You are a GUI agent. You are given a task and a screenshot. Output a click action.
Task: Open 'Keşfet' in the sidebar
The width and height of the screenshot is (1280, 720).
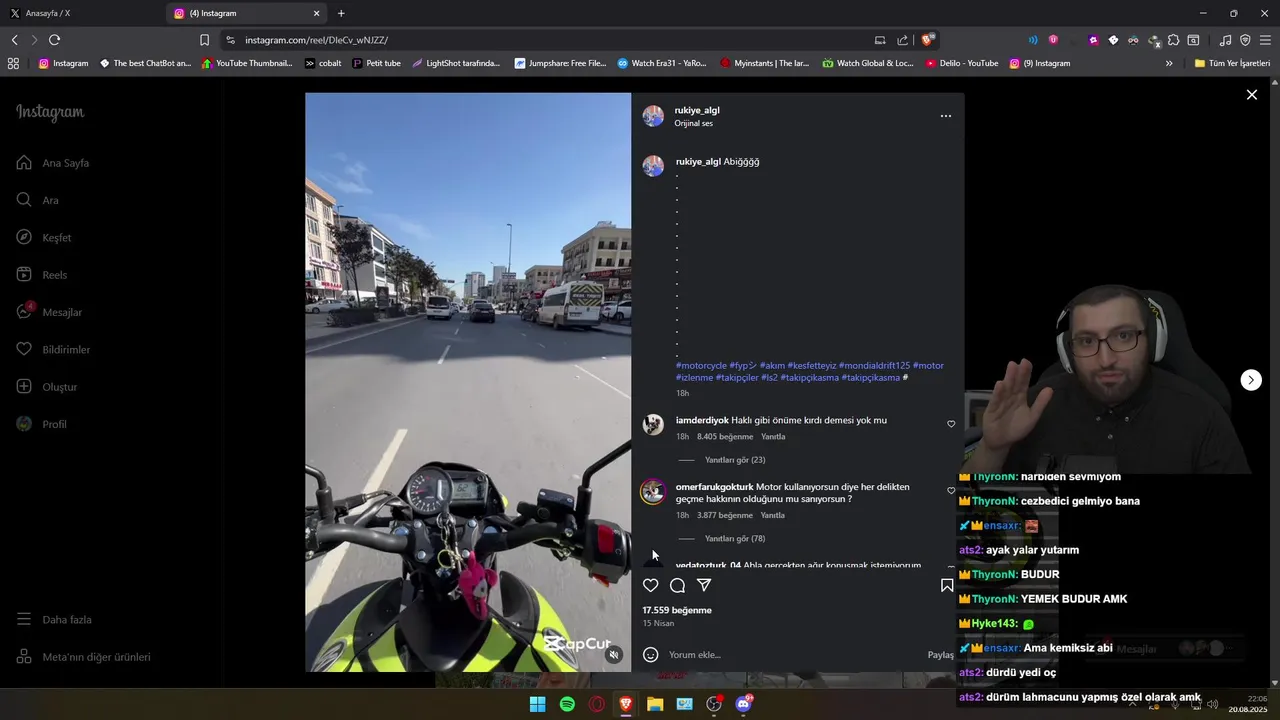tap(44, 238)
